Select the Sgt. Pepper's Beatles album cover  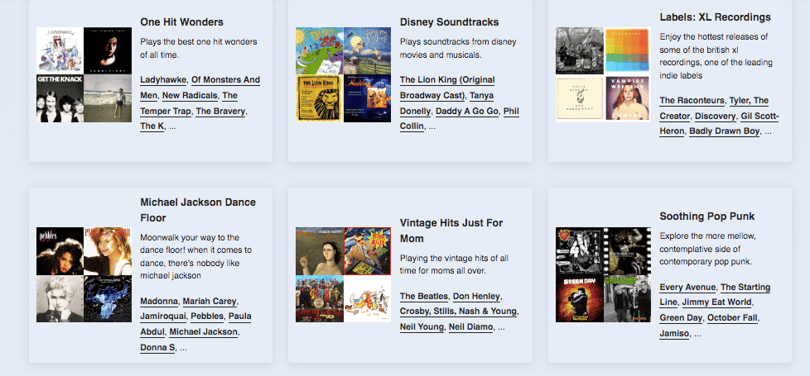click(319, 299)
